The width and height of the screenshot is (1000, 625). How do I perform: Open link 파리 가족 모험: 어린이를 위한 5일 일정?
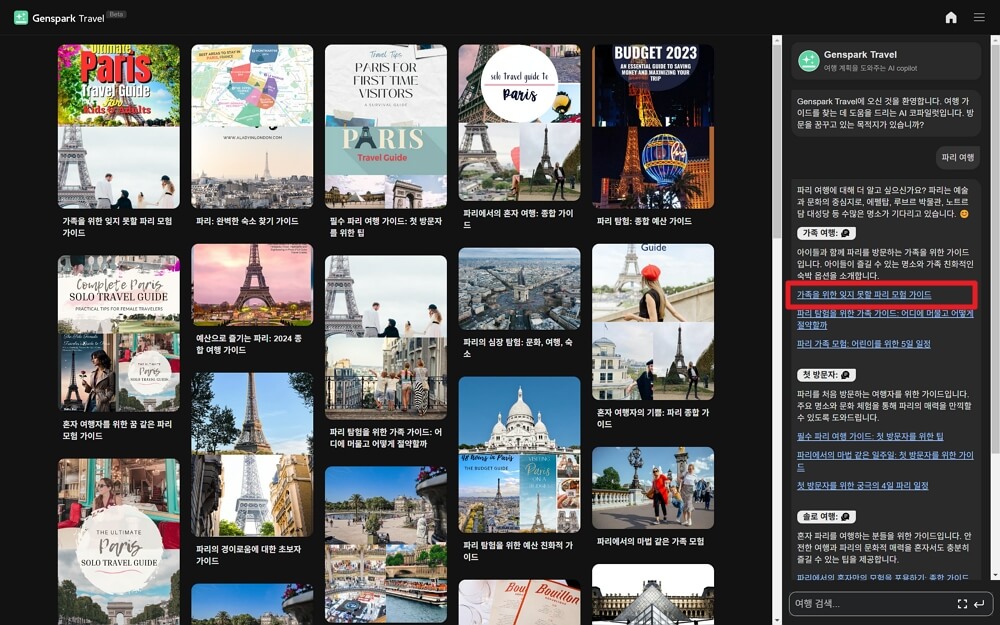tap(863, 344)
